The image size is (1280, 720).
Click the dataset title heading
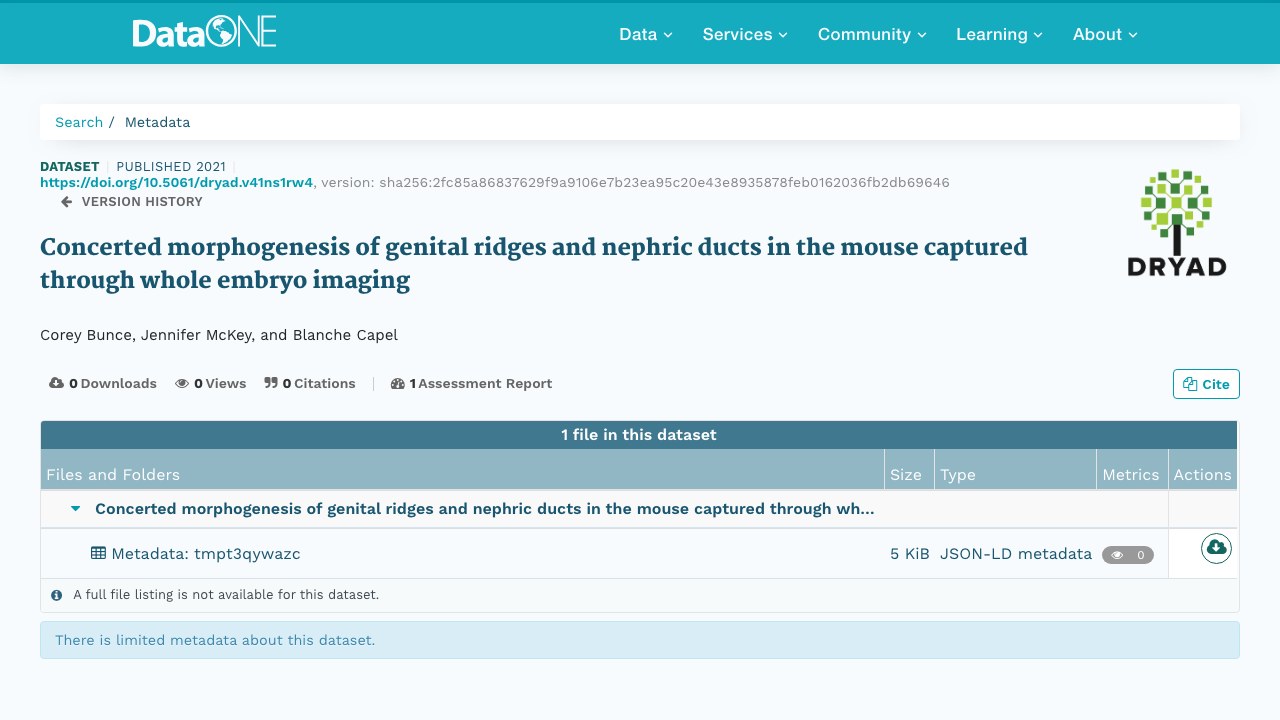[x=534, y=263]
